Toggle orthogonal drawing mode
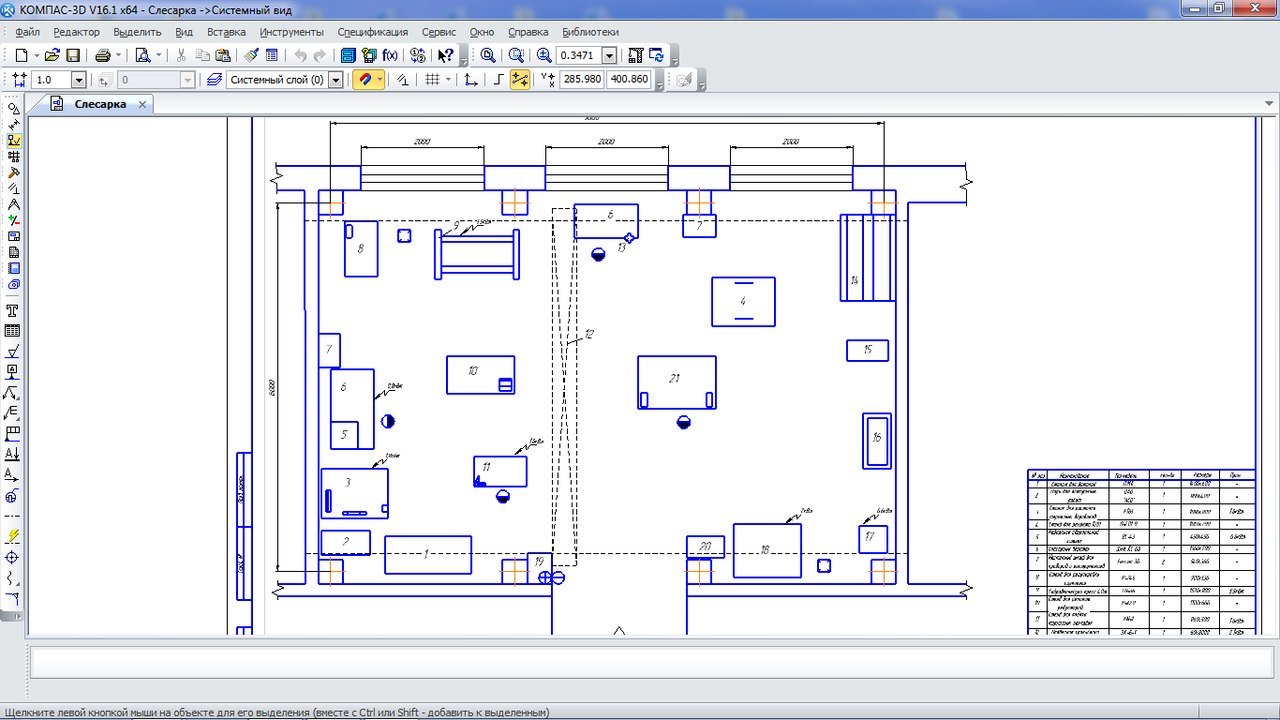The height and width of the screenshot is (720, 1280). [x=498, y=80]
